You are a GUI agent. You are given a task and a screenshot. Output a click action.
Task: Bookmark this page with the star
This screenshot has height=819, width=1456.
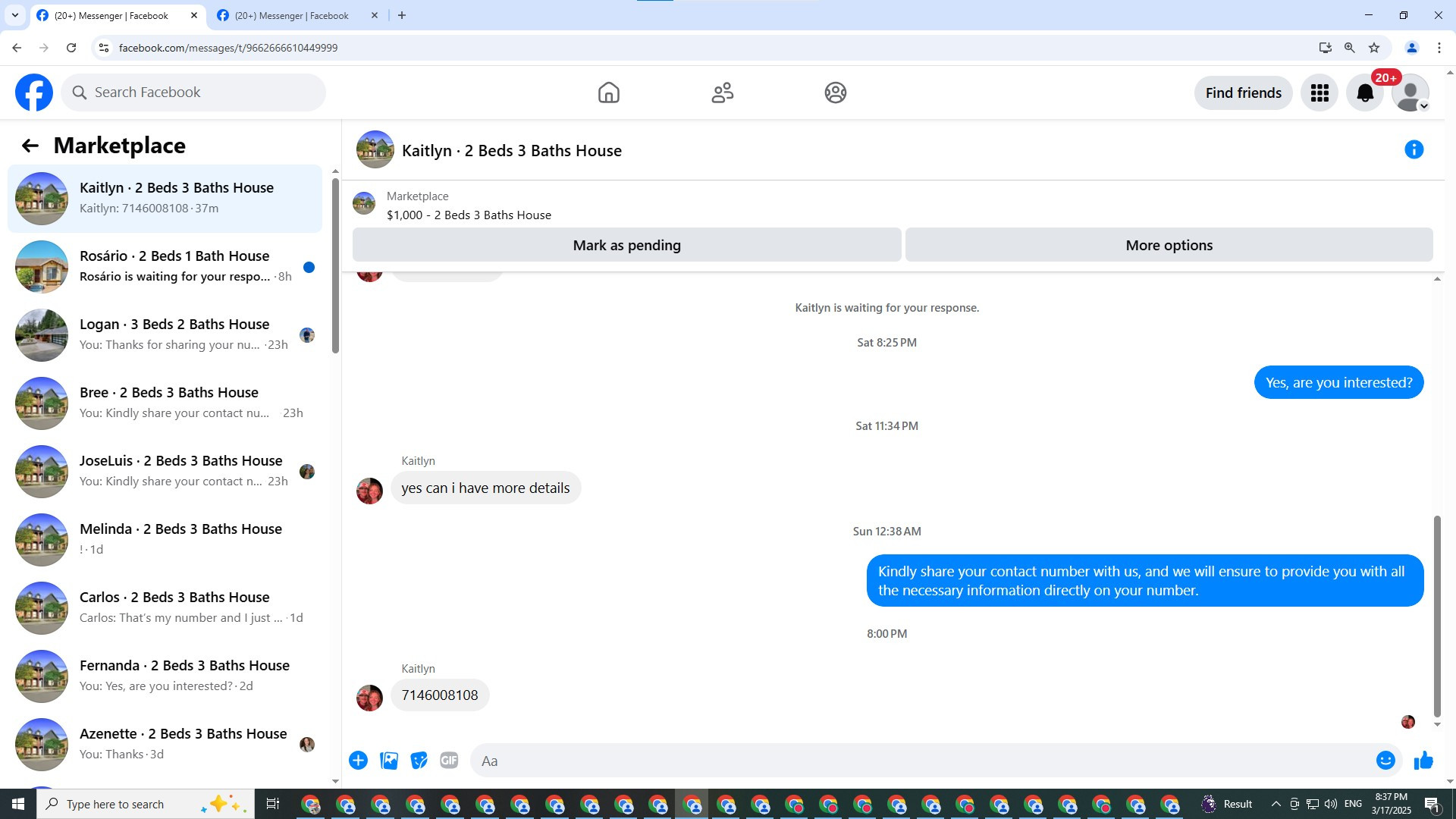(1374, 48)
